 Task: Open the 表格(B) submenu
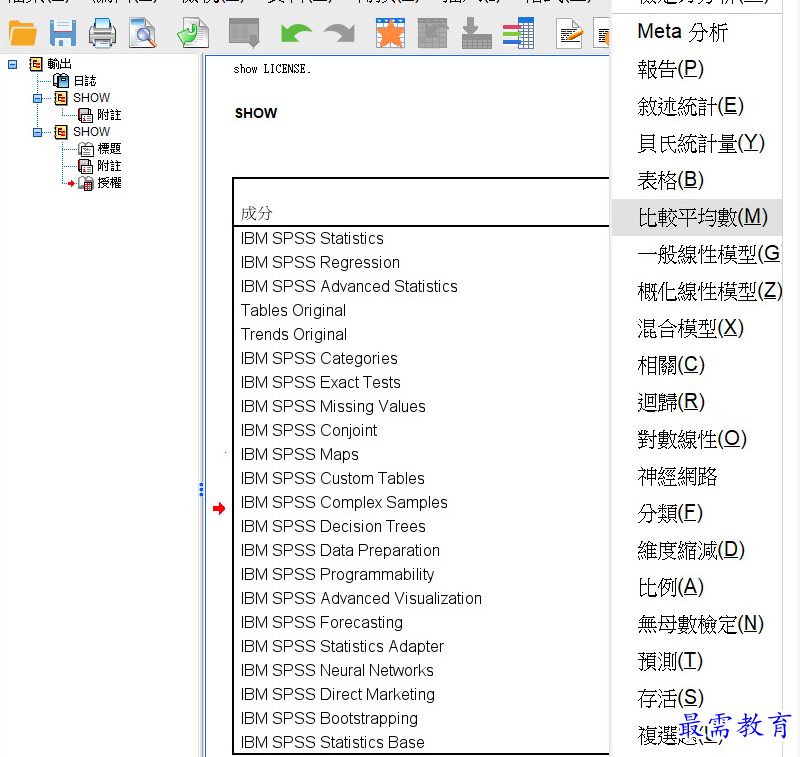point(697,180)
